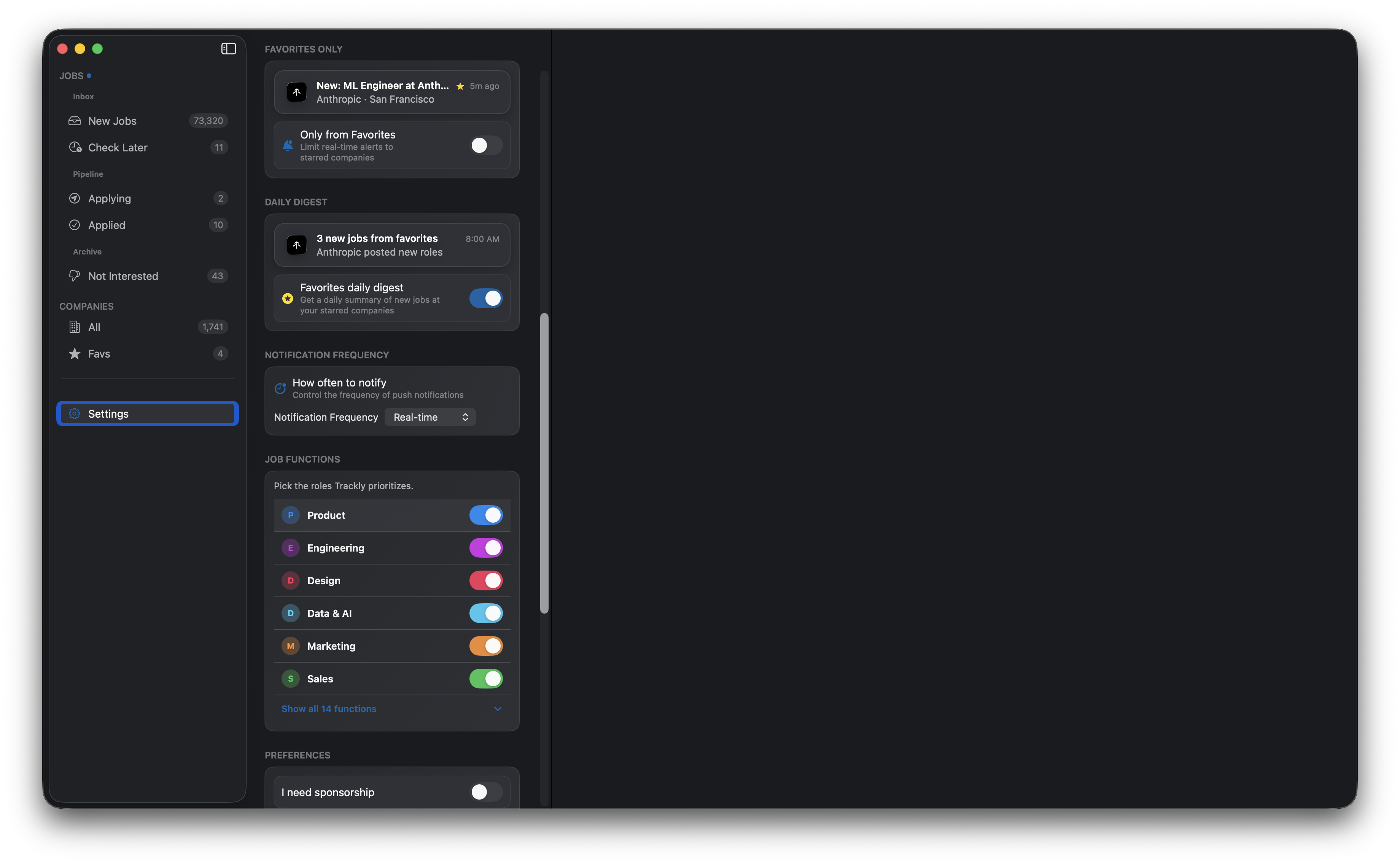1400x865 pixels.
Task: Click the Favs star icon
Action: coord(75,353)
